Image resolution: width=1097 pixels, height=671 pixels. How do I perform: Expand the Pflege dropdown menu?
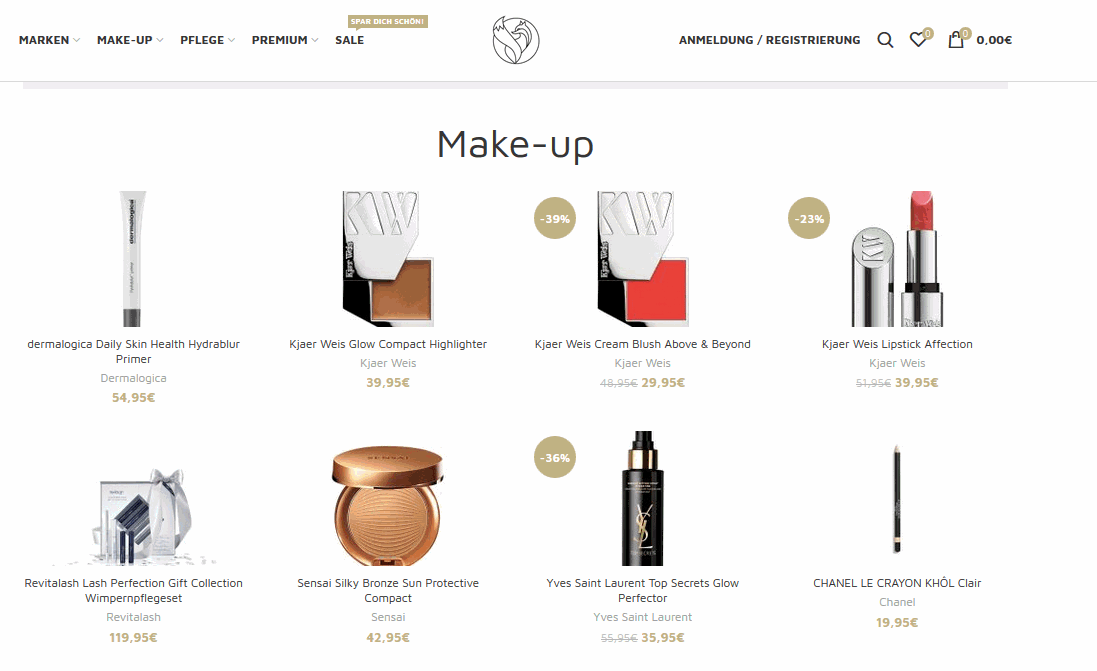point(207,40)
